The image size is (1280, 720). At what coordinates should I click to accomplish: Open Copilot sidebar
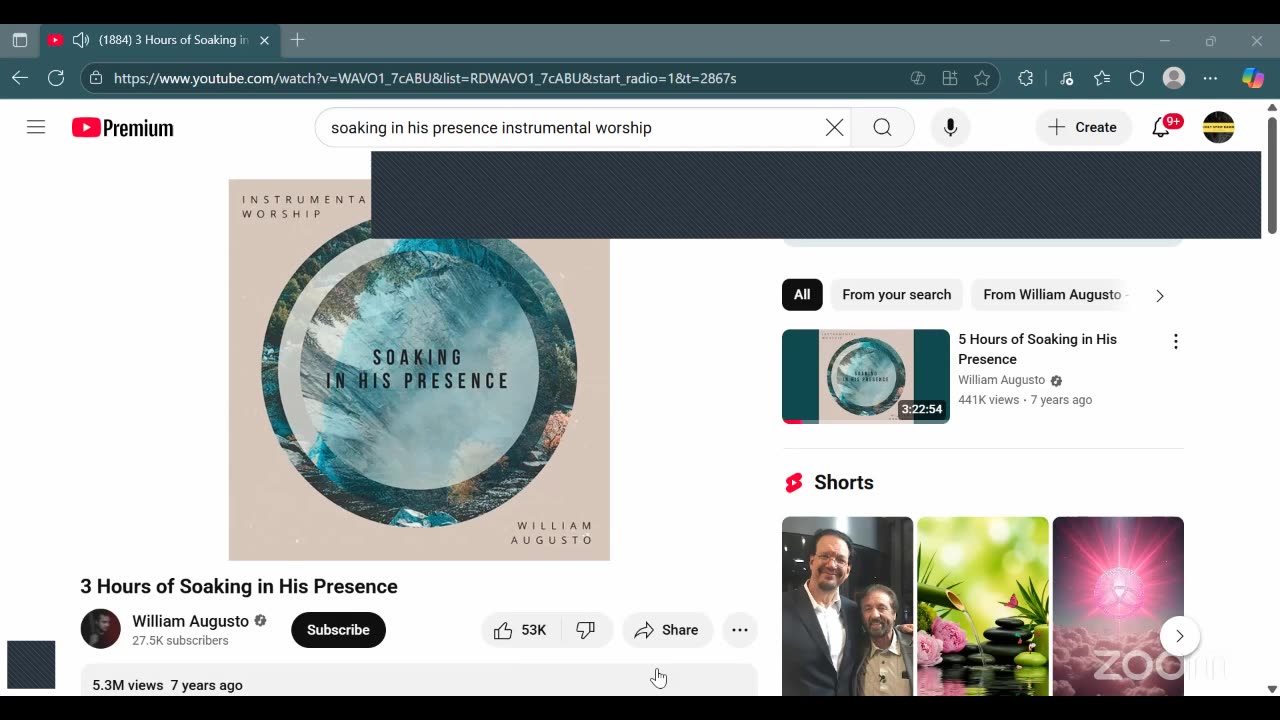(x=1253, y=78)
